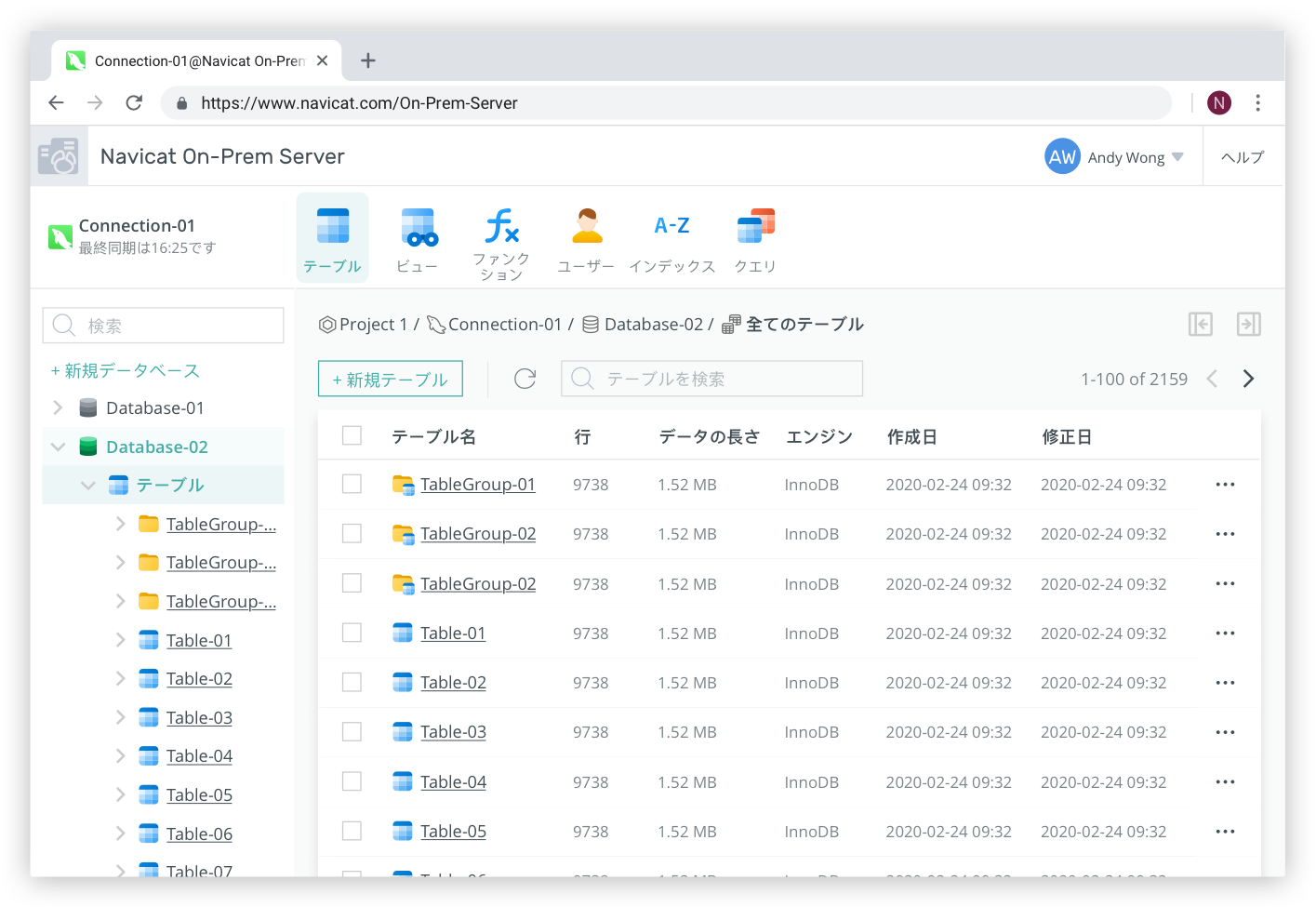Expand Table-03 in the sidebar tree
This screenshot has width=1316, height=907.
click(x=120, y=717)
